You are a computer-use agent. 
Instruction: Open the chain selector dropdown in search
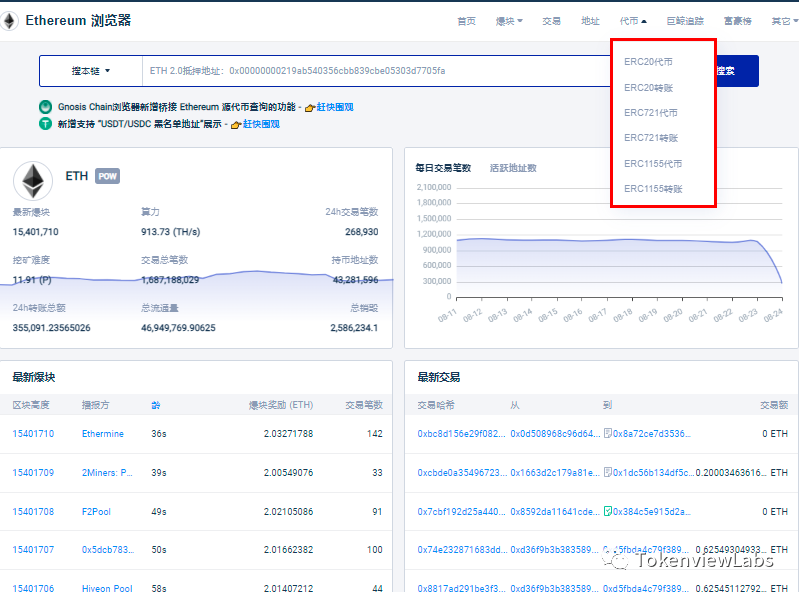(91, 71)
